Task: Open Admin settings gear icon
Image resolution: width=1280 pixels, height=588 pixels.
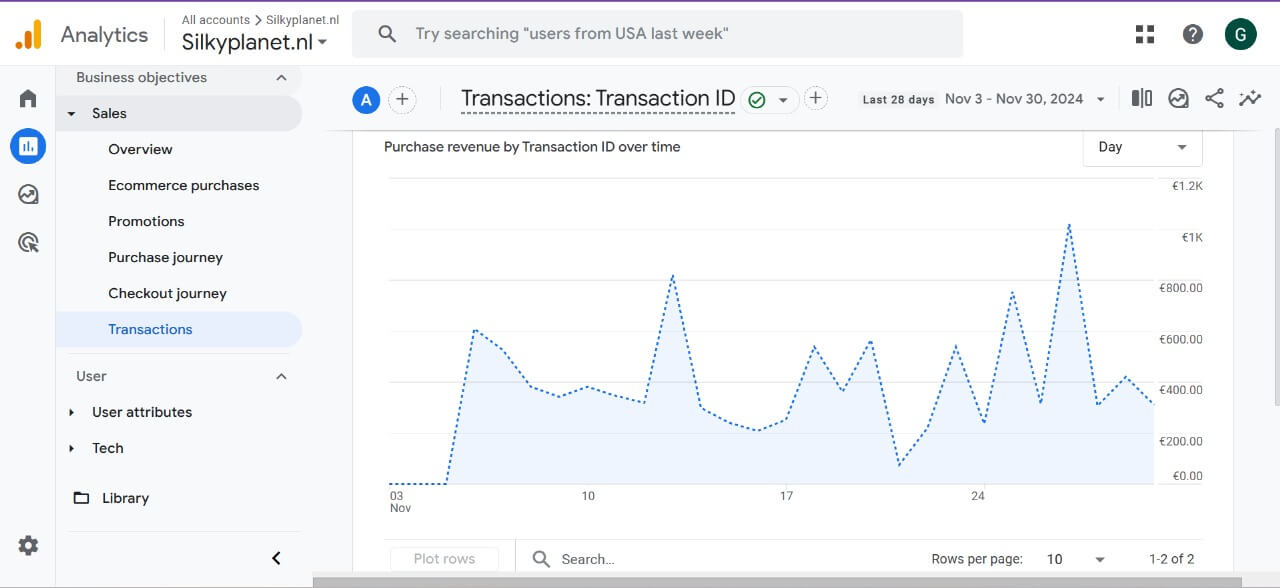Action: [x=28, y=545]
